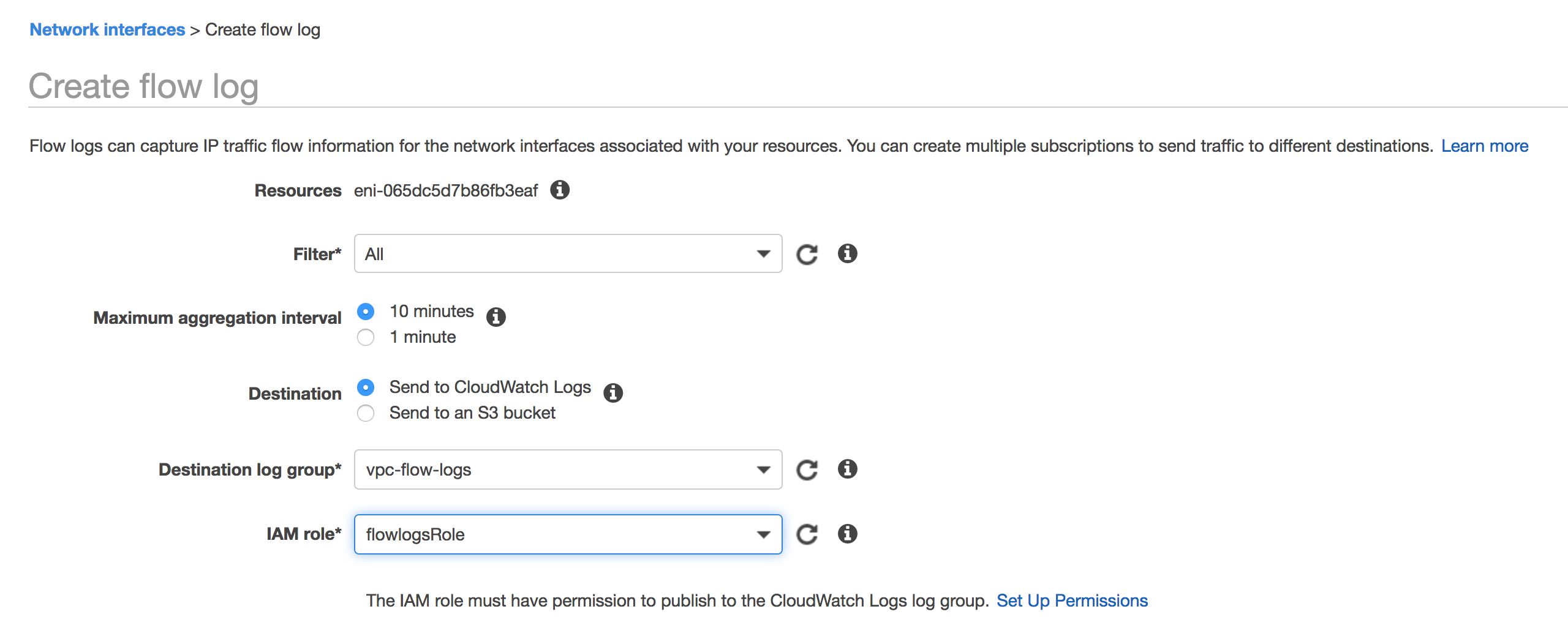Open the Learn more link
1568x639 pixels.
click(x=1484, y=146)
